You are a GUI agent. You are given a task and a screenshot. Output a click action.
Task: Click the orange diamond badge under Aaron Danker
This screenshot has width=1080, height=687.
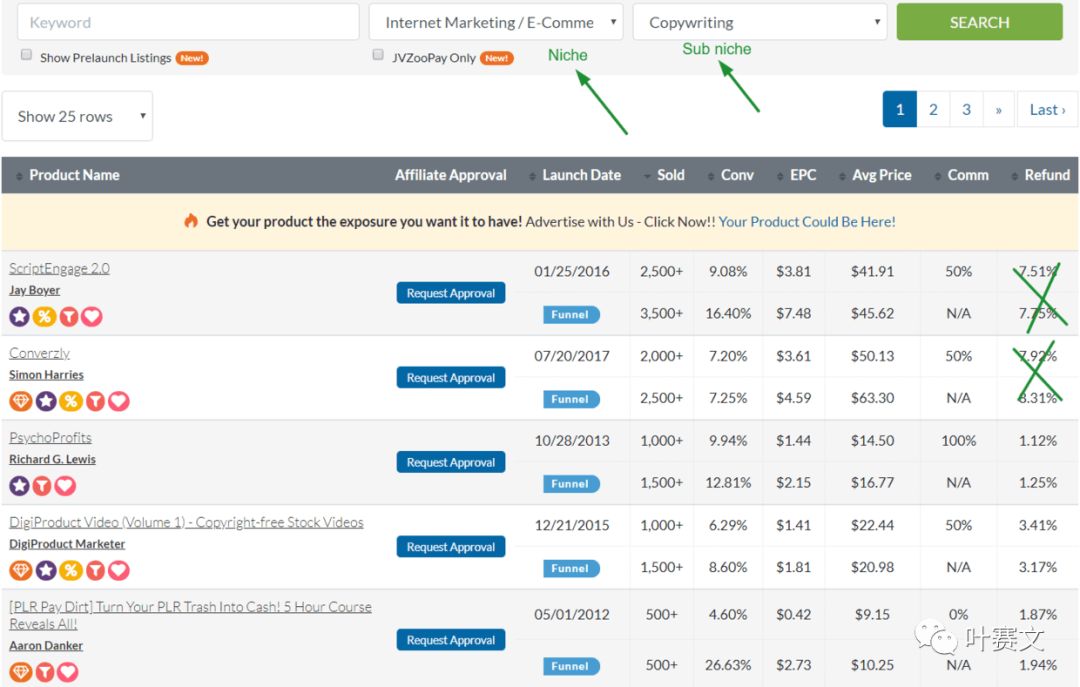21,672
